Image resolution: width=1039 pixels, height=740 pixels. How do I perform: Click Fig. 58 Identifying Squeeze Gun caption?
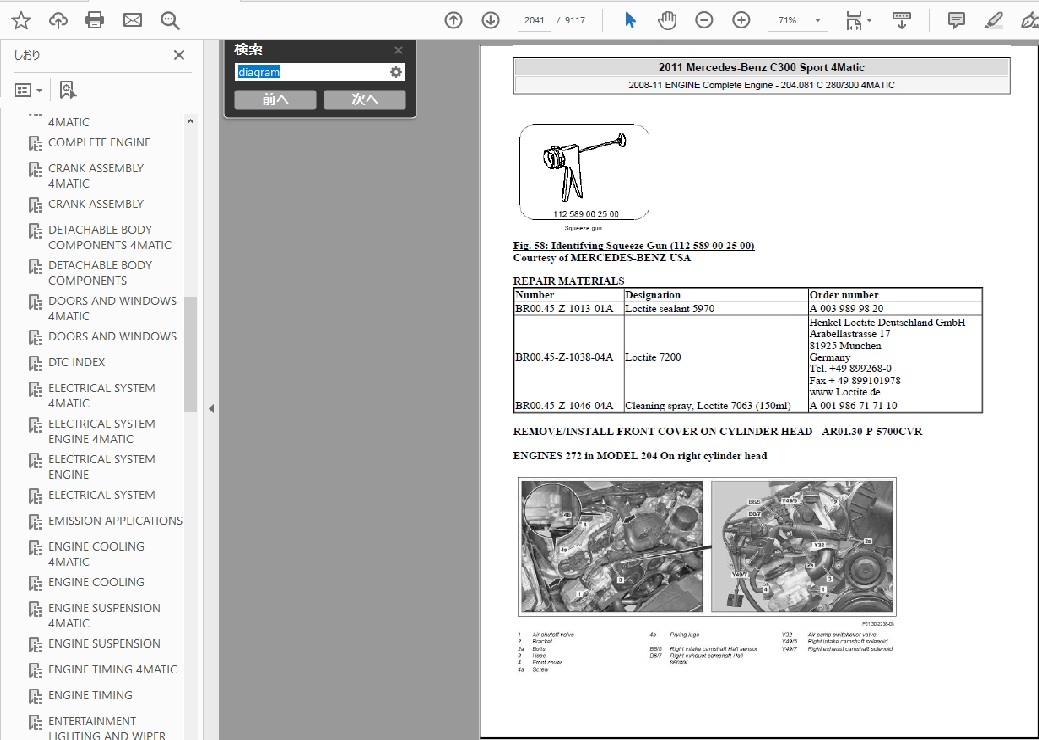tap(633, 246)
